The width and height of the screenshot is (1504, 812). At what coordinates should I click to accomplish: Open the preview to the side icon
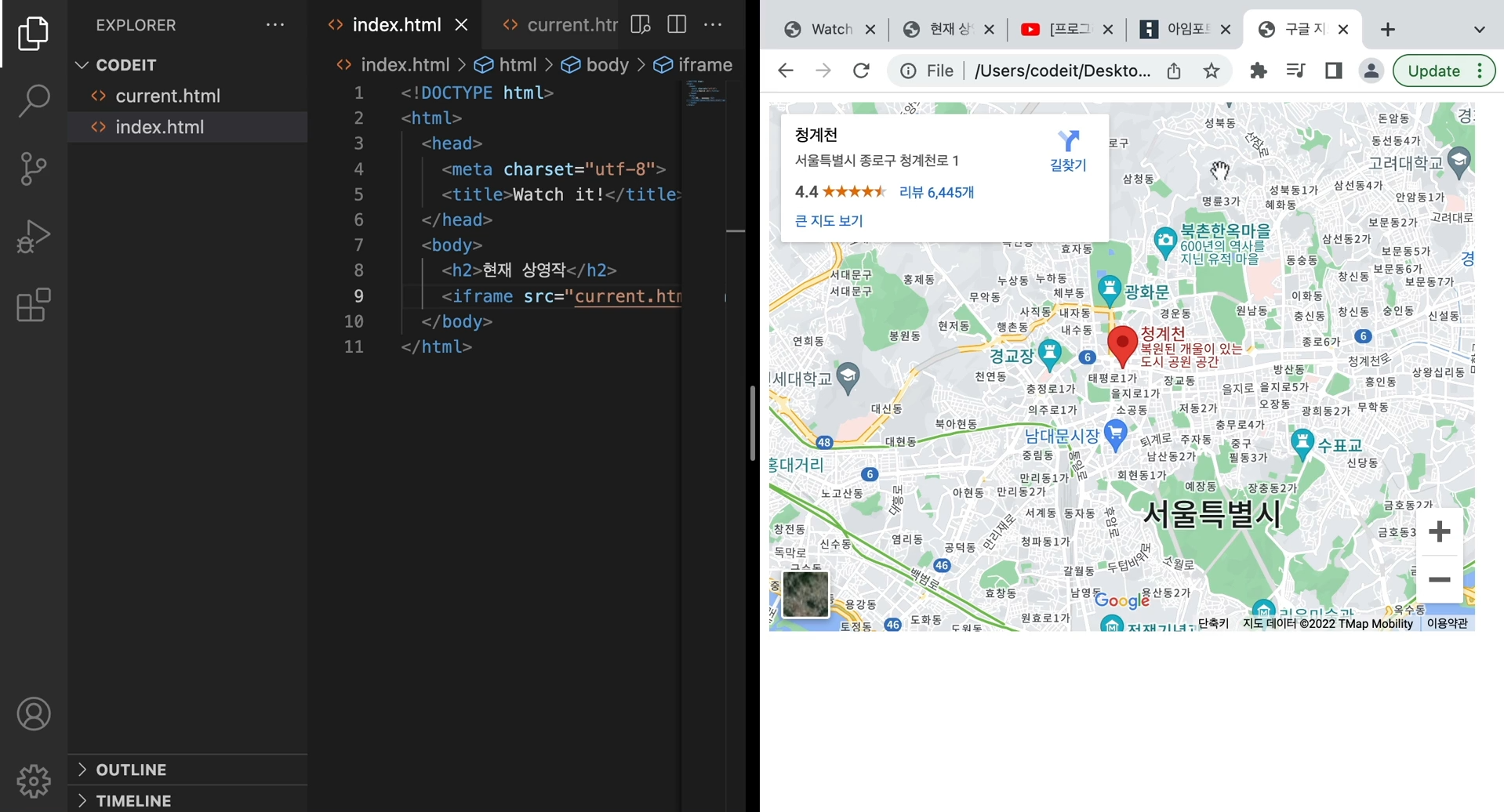tap(641, 25)
